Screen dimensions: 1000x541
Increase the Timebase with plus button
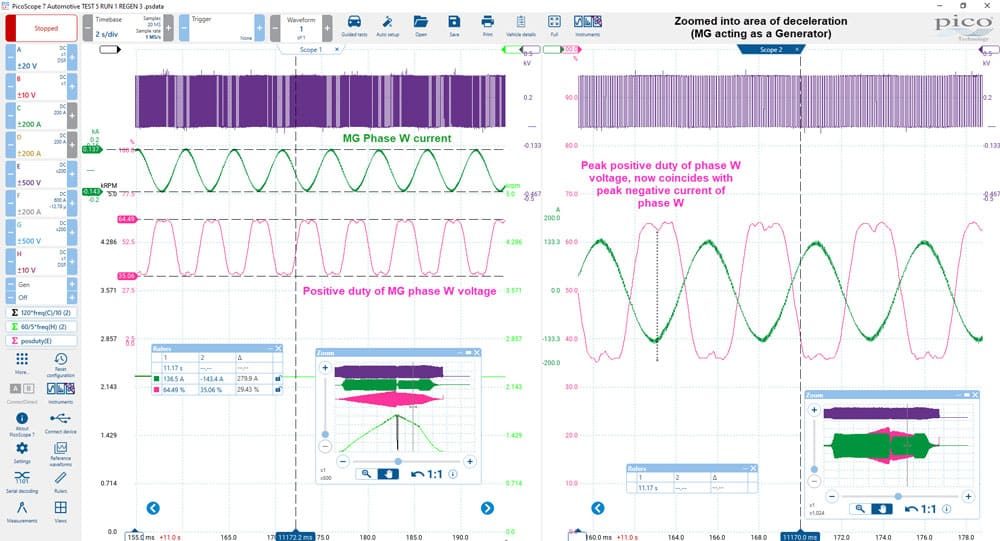click(x=168, y=28)
